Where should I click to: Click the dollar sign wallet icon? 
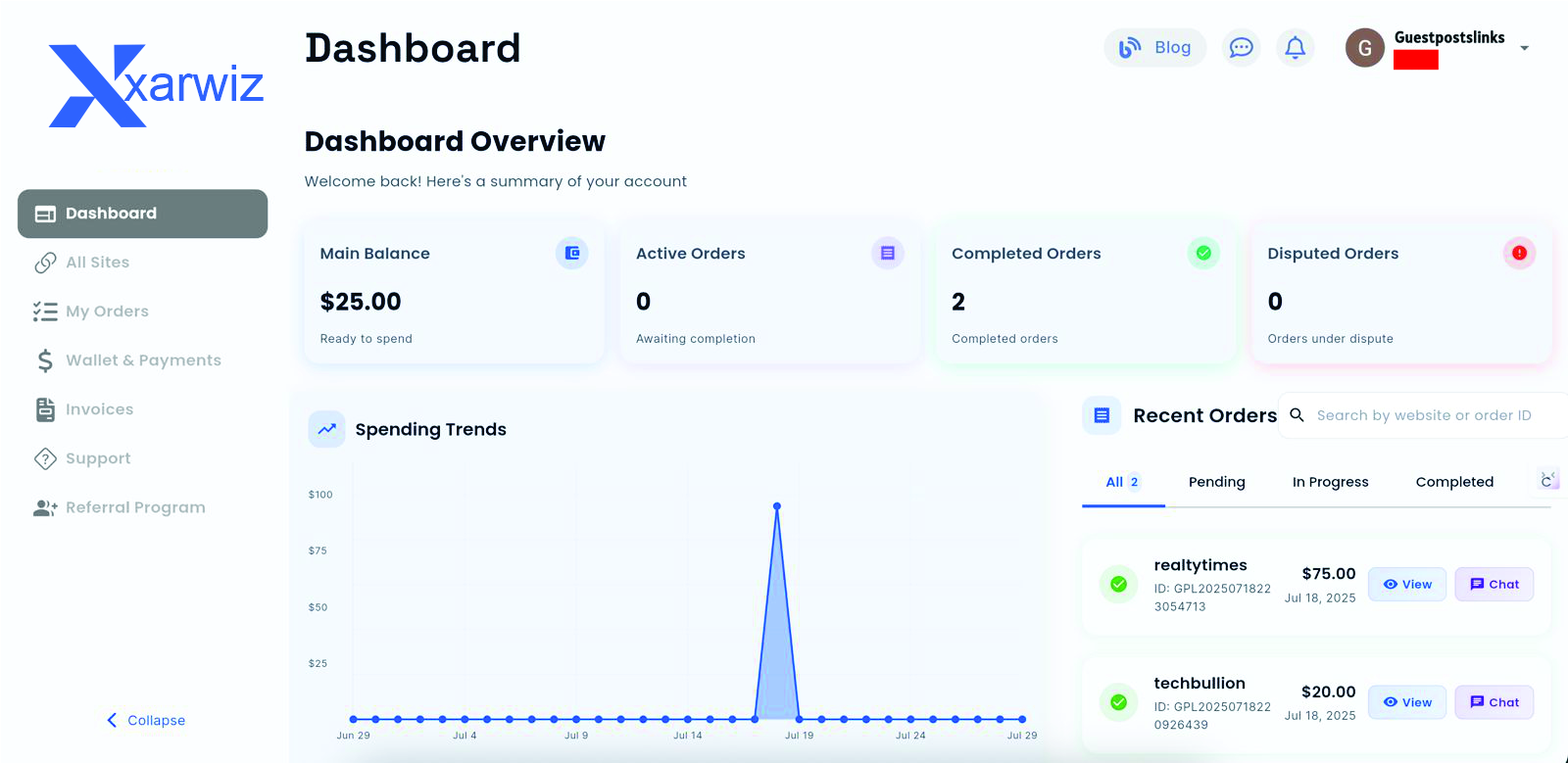click(45, 360)
